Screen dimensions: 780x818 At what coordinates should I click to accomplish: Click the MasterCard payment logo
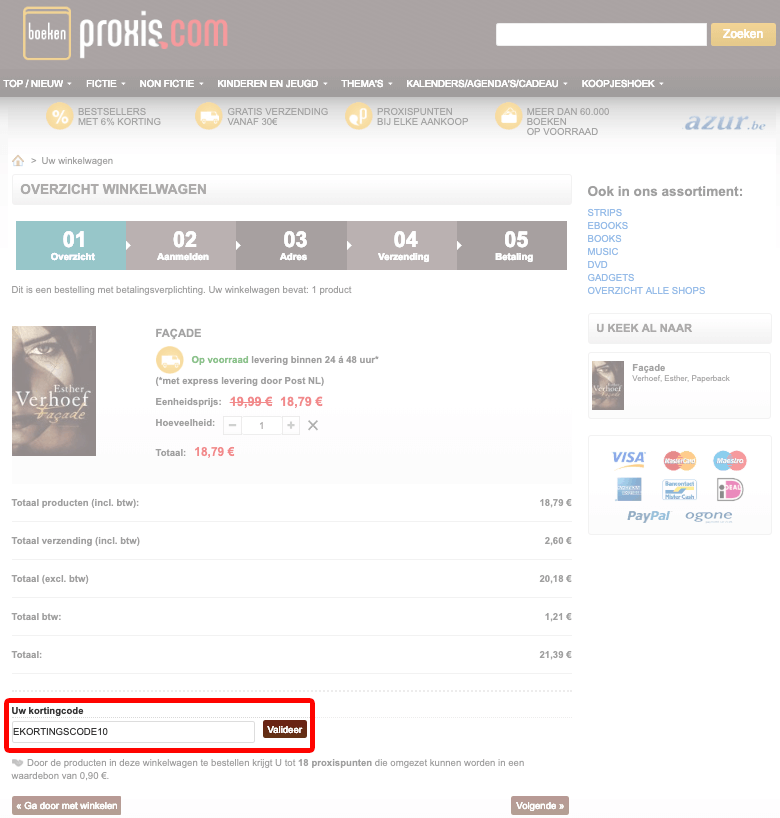click(680, 460)
